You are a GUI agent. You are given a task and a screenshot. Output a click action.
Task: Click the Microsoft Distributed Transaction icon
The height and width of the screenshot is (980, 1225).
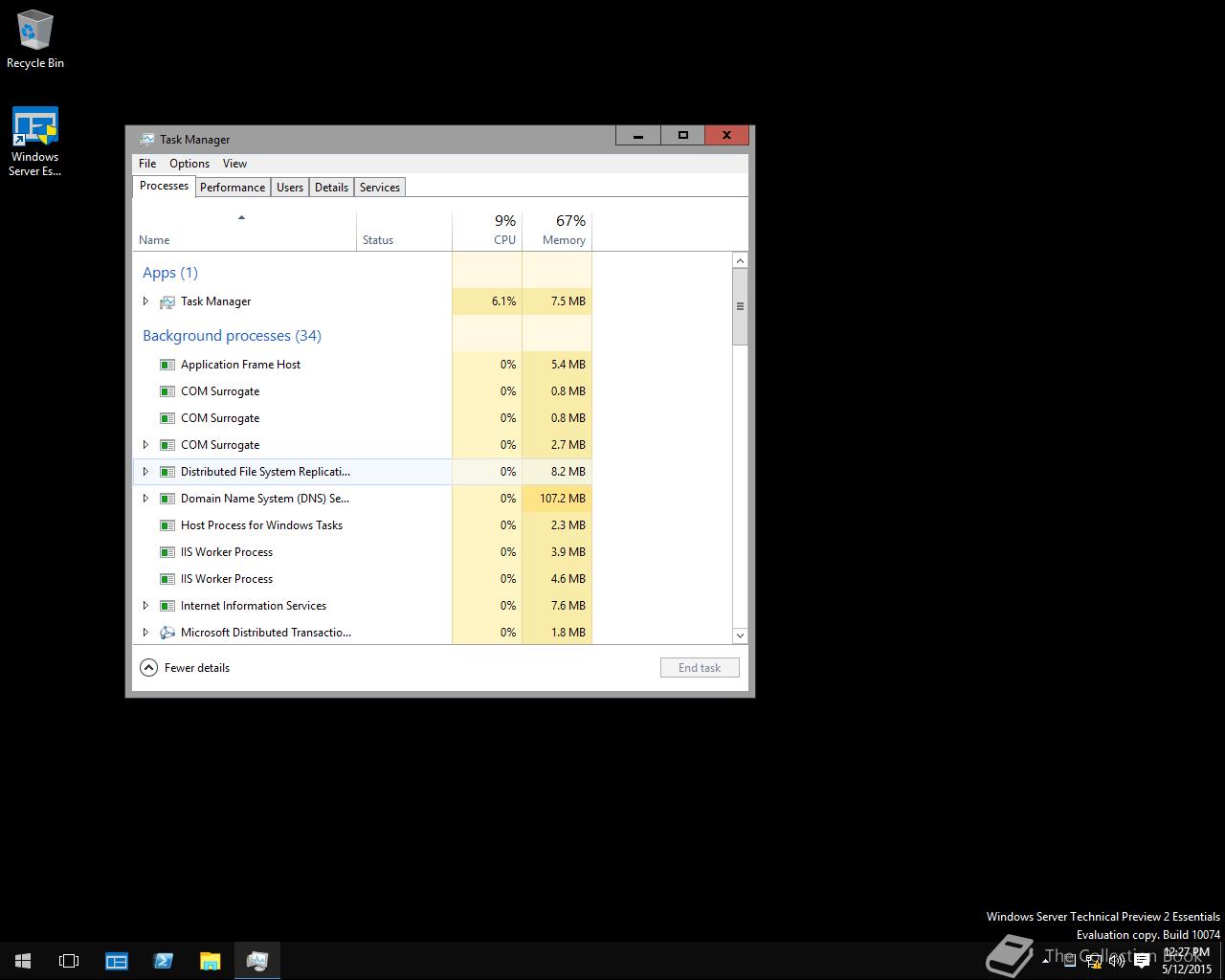pyautogui.click(x=167, y=633)
